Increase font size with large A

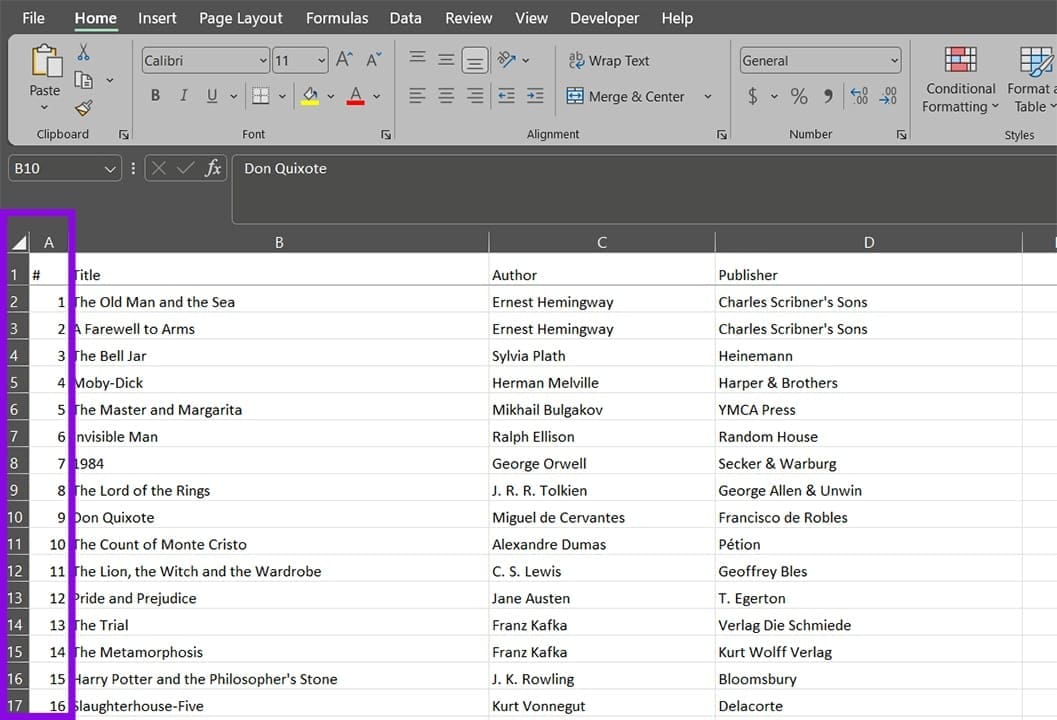(x=344, y=60)
